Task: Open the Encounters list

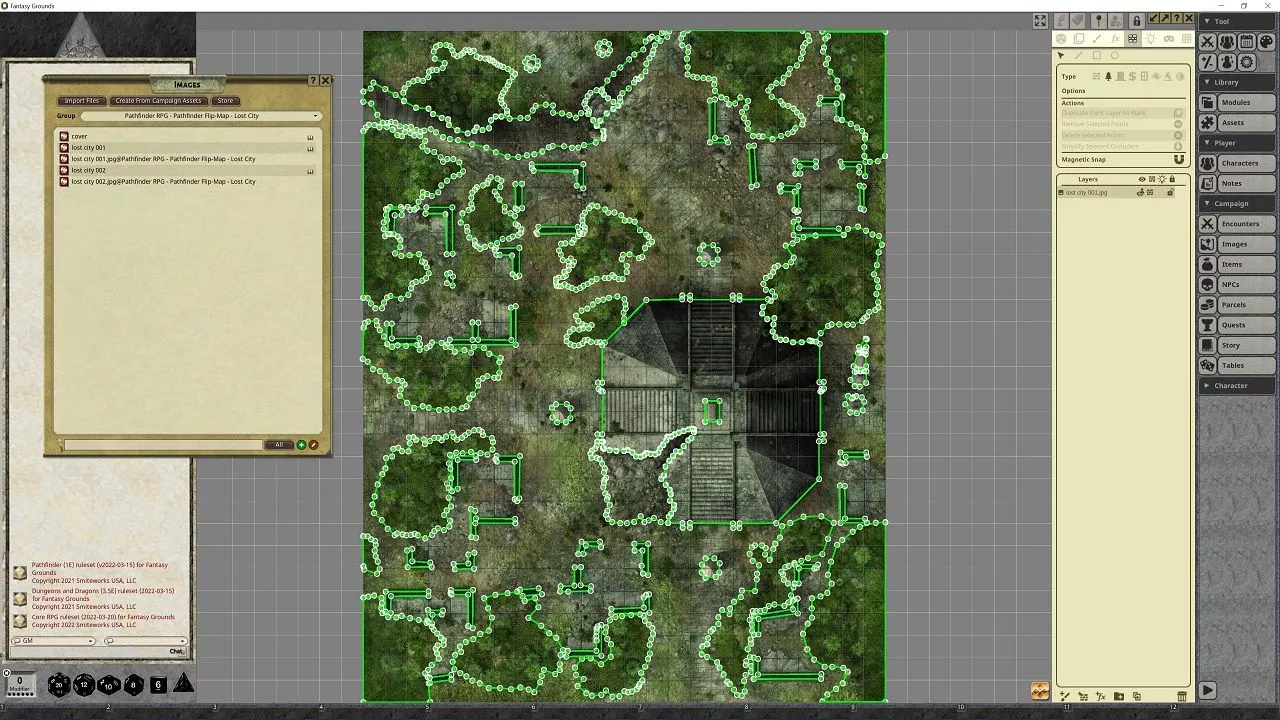Action: point(1237,224)
